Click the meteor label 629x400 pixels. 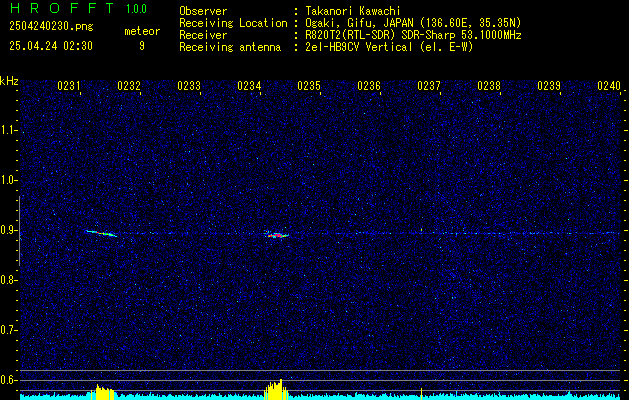point(142,31)
